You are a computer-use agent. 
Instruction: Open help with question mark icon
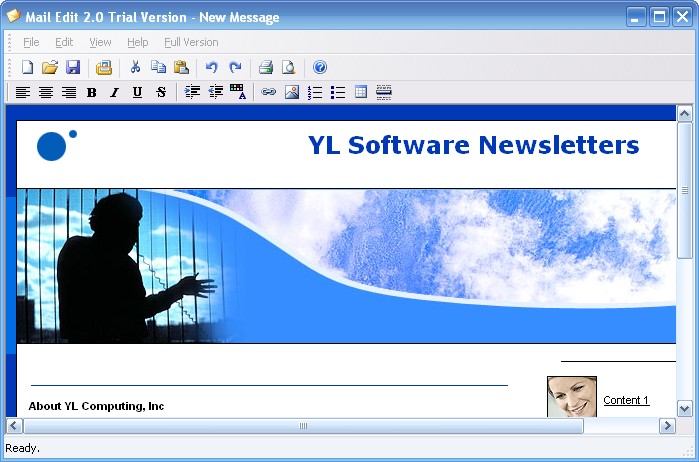(320, 67)
